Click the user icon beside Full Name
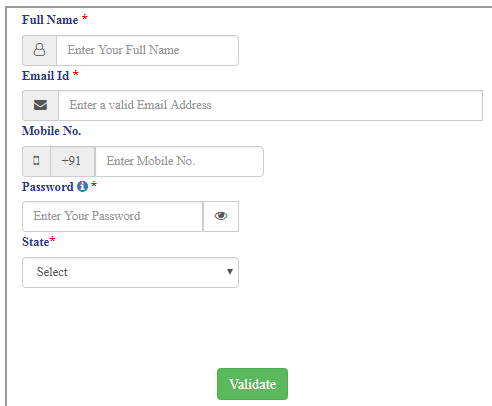 (x=39, y=50)
